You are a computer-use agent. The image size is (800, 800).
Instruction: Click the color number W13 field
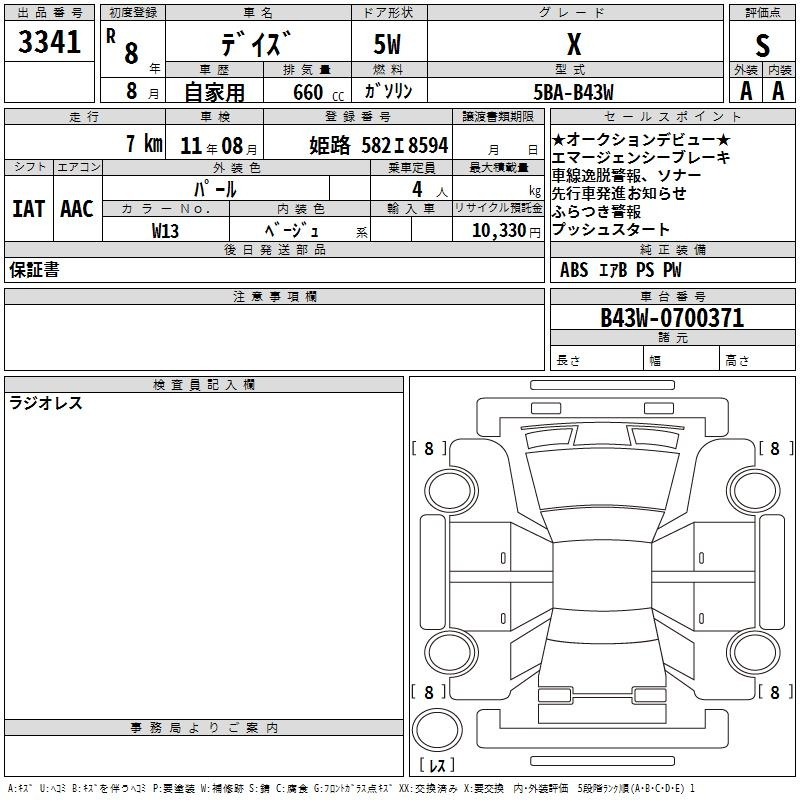point(165,231)
